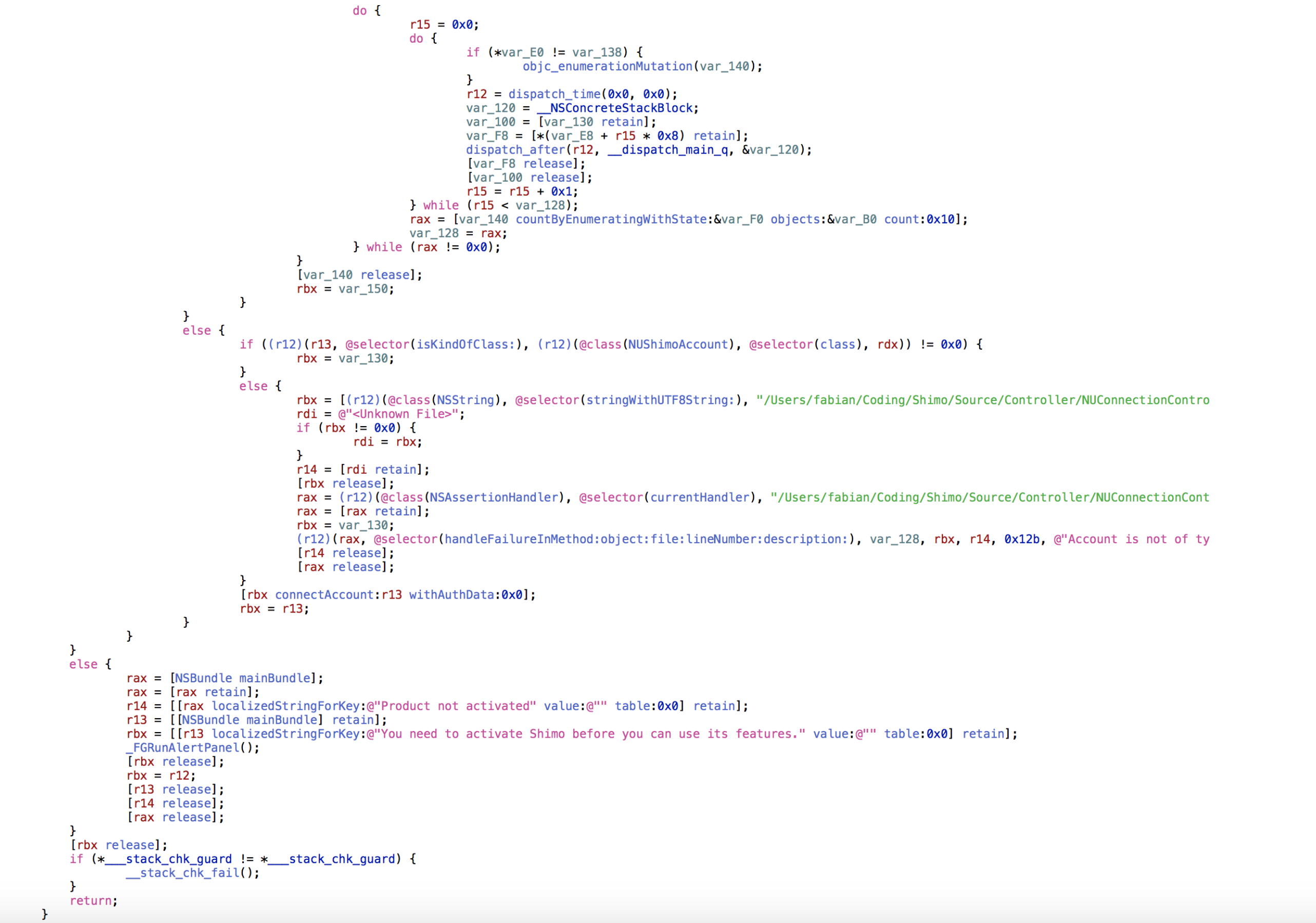Viewport: 1316px width, 923px height.
Task: Click the r14 = [rdi retain] line
Action: (363, 470)
